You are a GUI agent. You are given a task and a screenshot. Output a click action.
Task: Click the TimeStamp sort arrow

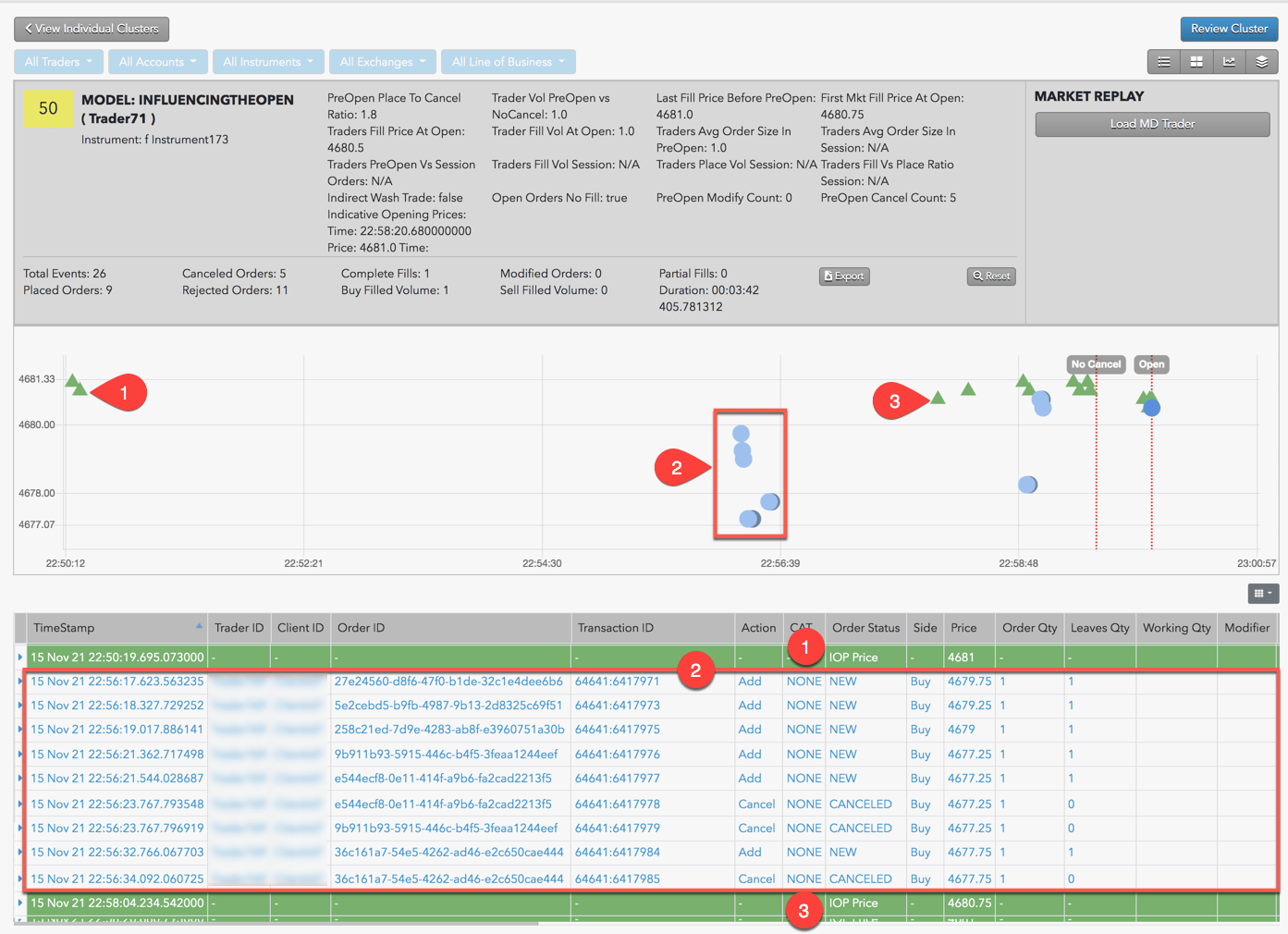(x=199, y=626)
